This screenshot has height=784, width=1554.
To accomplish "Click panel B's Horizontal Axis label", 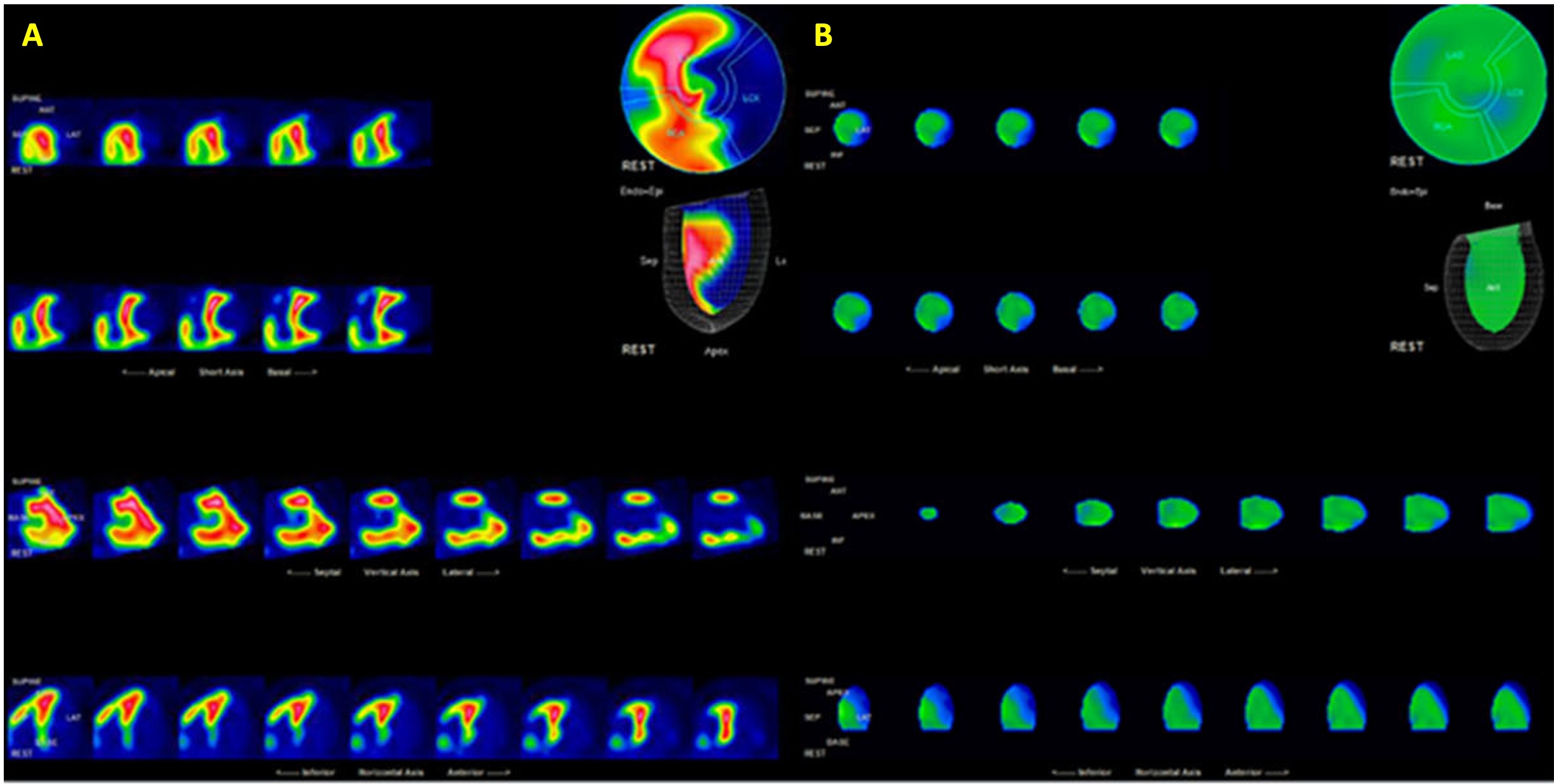I will point(1168,773).
